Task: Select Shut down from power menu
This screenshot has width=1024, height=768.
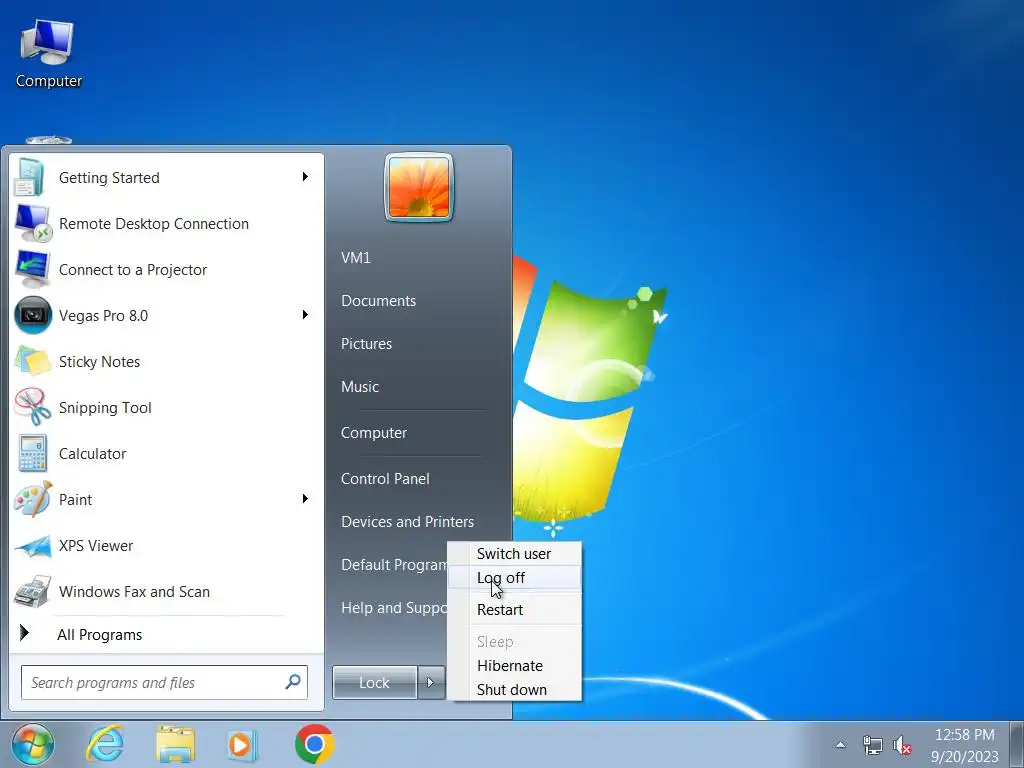Action: pyautogui.click(x=515, y=690)
